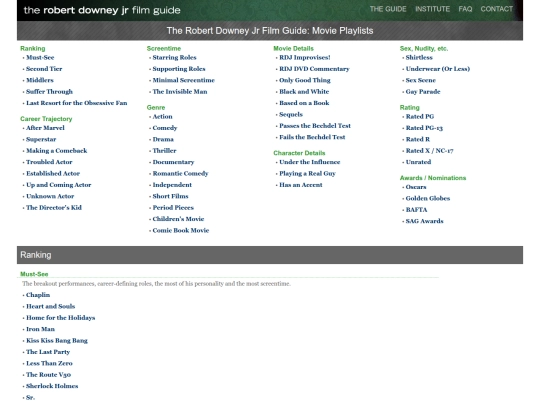
Task: Open The Director's Kid playlist
Action: pyautogui.click(x=54, y=207)
